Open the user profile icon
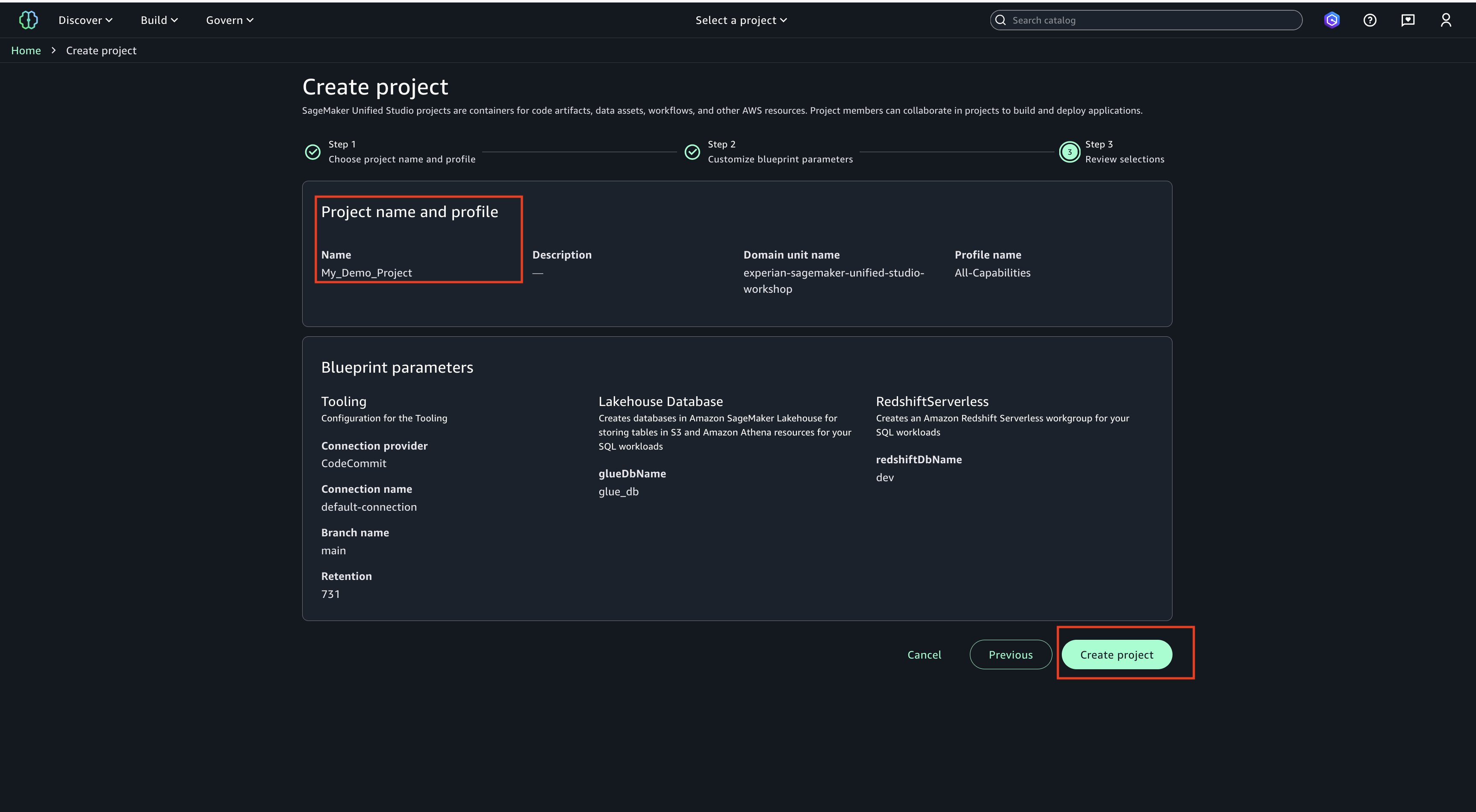The height and width of the screenshot is (812, 1476). click(1446, 20)
